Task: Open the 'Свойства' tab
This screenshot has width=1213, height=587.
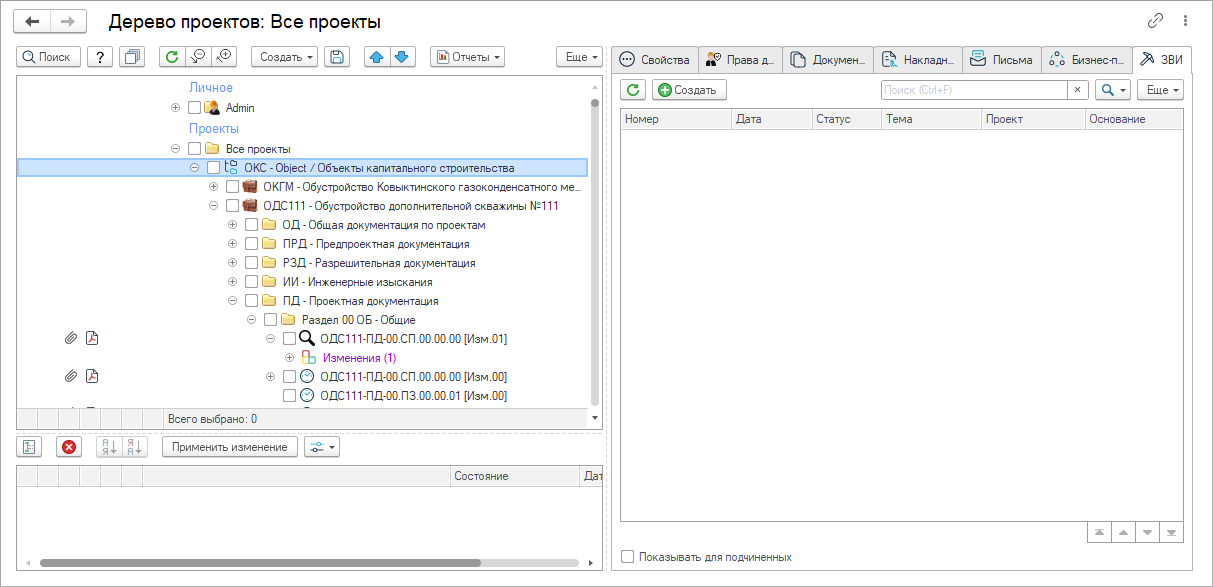Action: pos(655,60)
